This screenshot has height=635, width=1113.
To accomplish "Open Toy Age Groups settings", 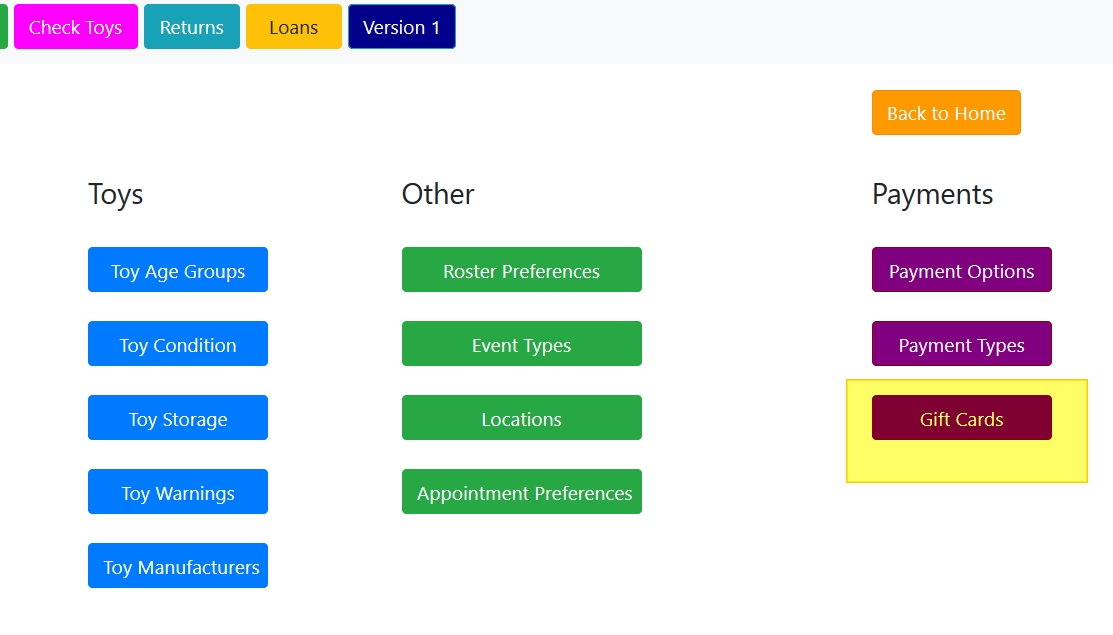I will (x=178, y=270).
